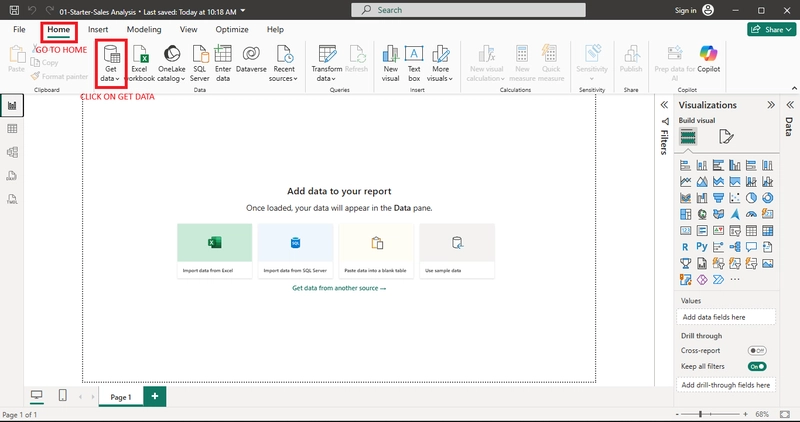Screen dimensions: 800x422
Task: Select the Python (Py) visual
Action: [702, 247]
